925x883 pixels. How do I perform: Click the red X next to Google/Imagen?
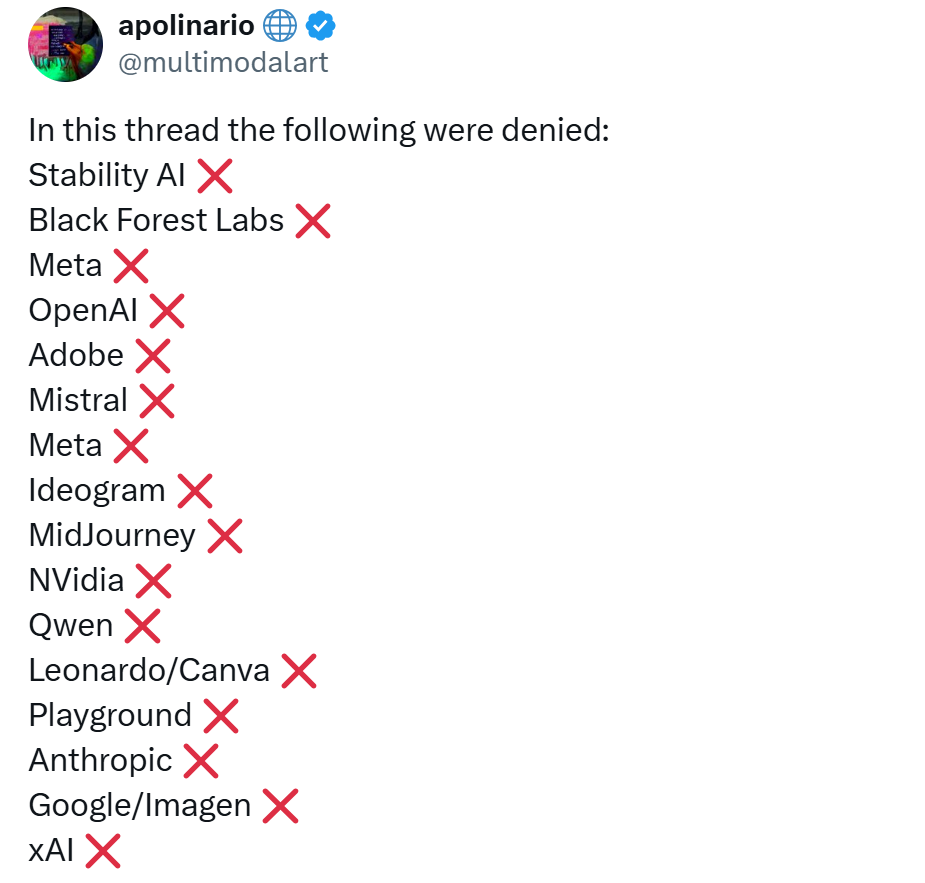pyautogui.click(x=280, y=806)
